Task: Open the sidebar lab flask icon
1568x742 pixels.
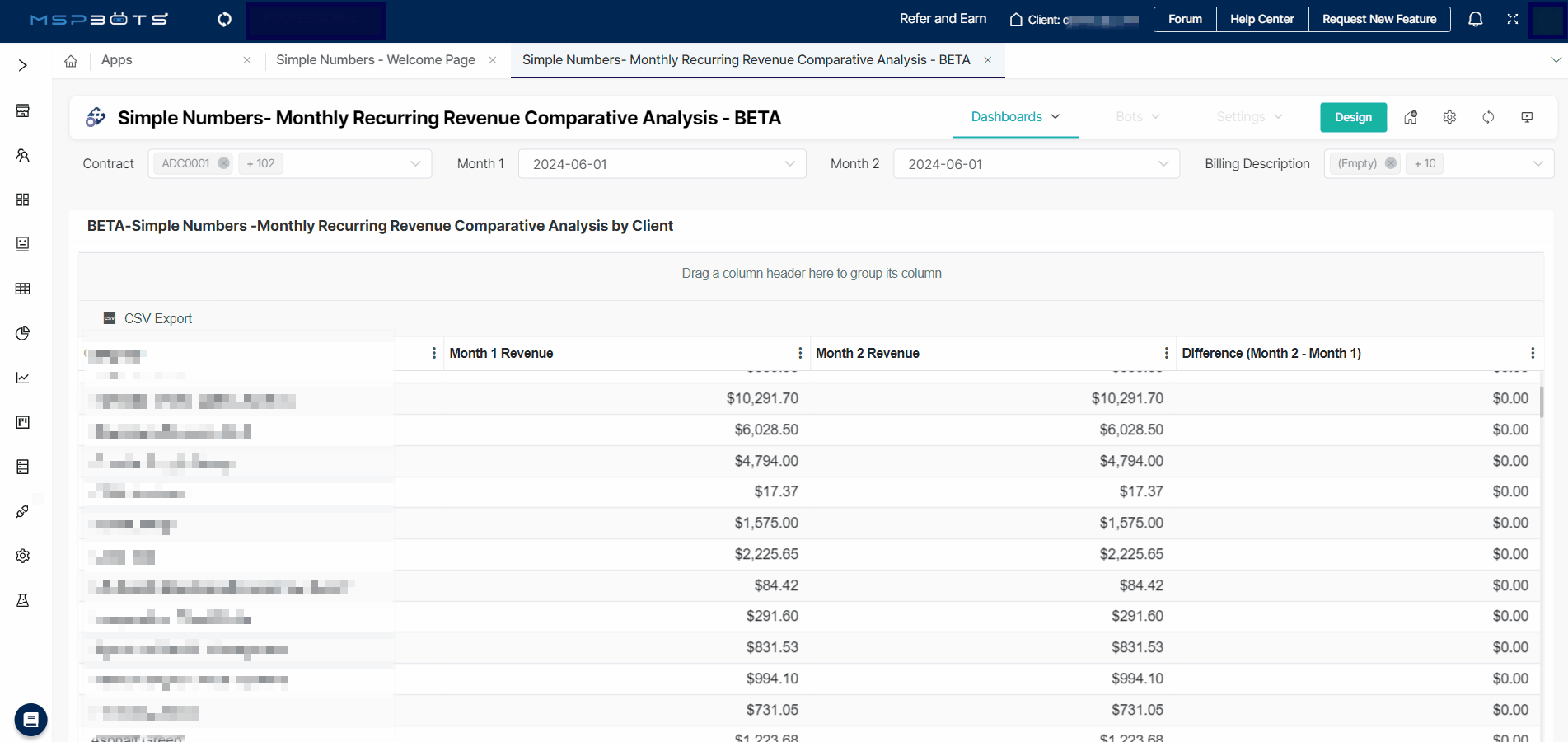Action: coord(23,600)
